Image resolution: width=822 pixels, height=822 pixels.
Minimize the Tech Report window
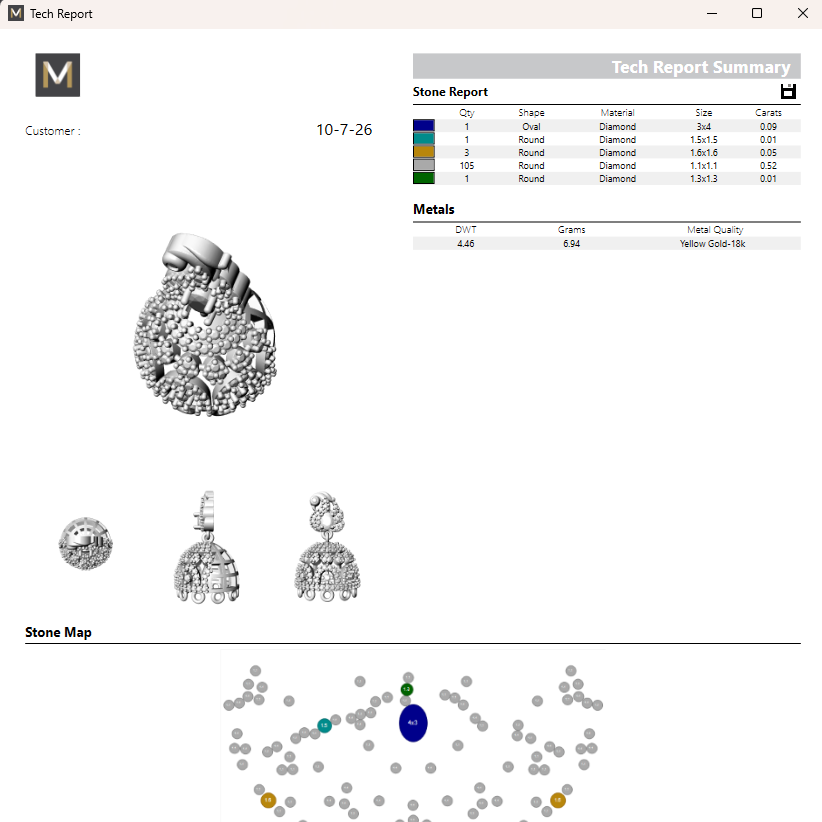[x=711, y=13]
